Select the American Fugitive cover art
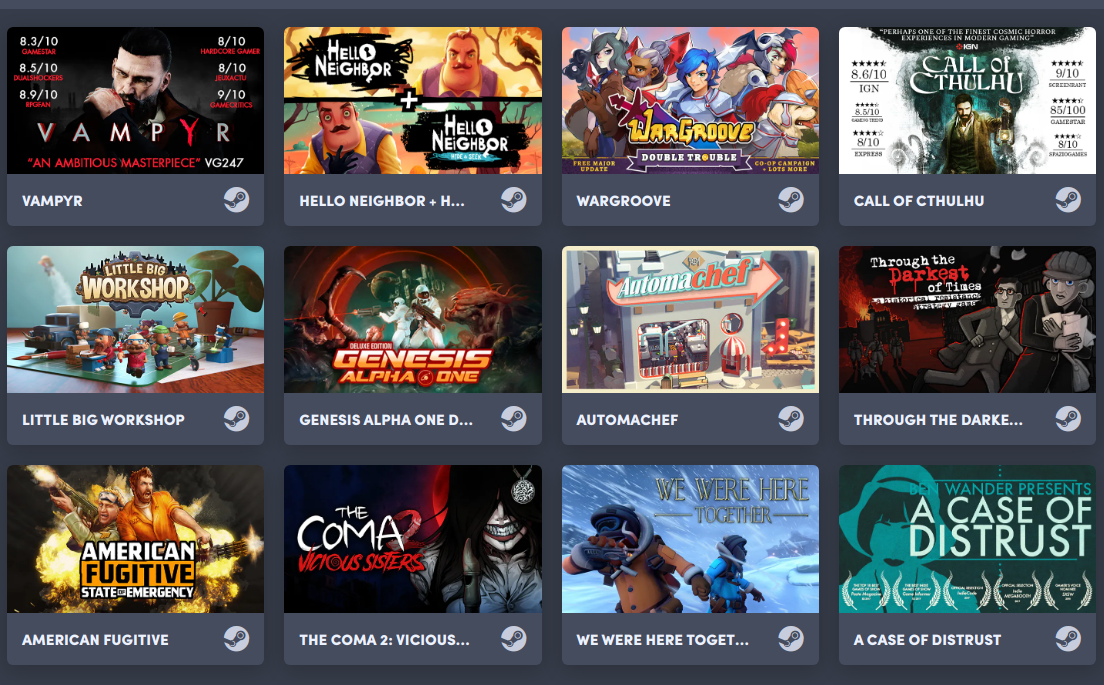 135,539
